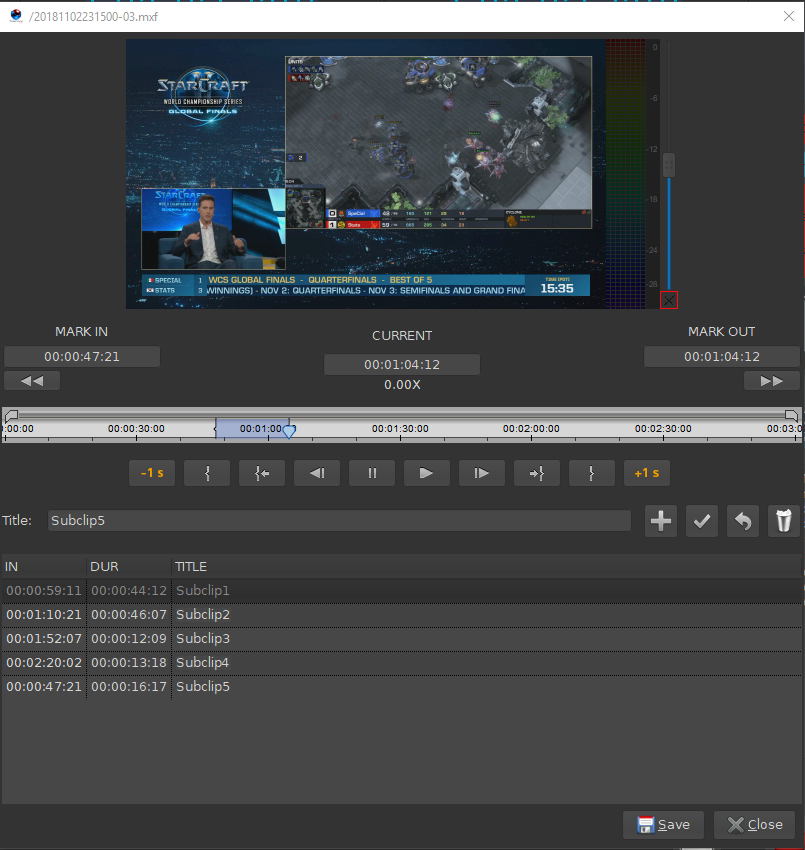
Task: Set mark out with the closing brace button
Action: (592, 473)
